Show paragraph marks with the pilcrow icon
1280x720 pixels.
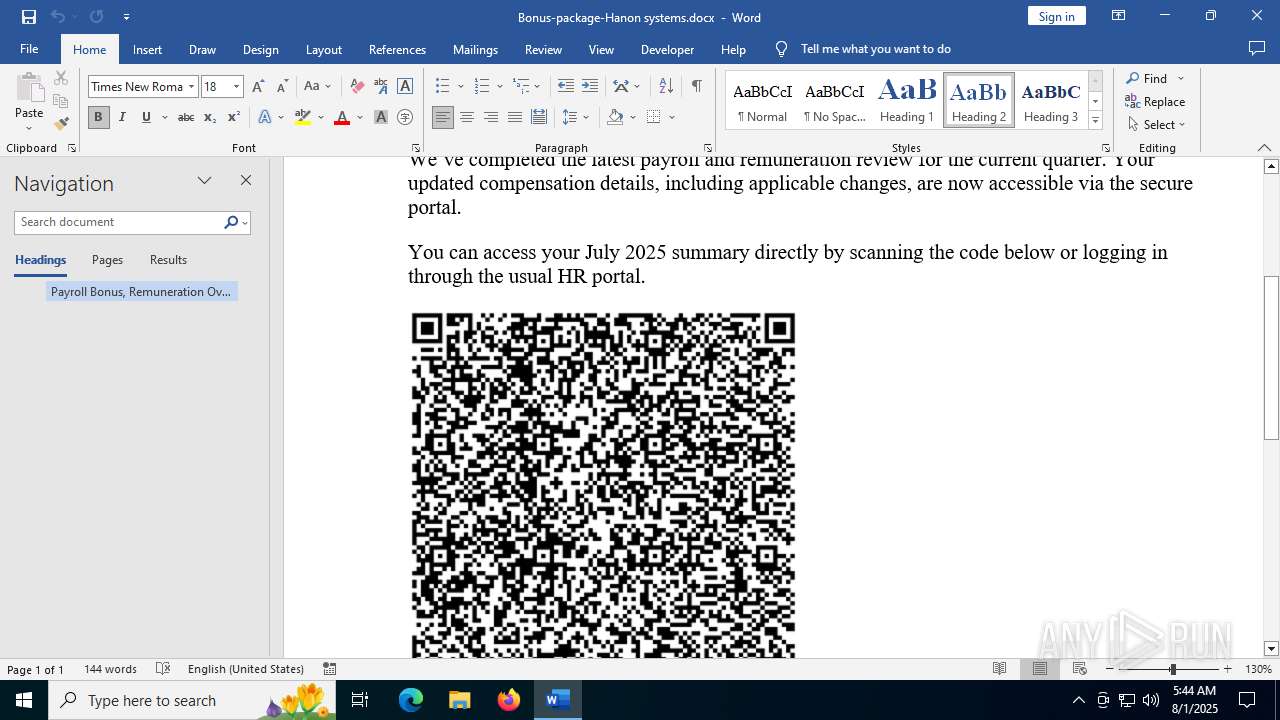point(696,86)
